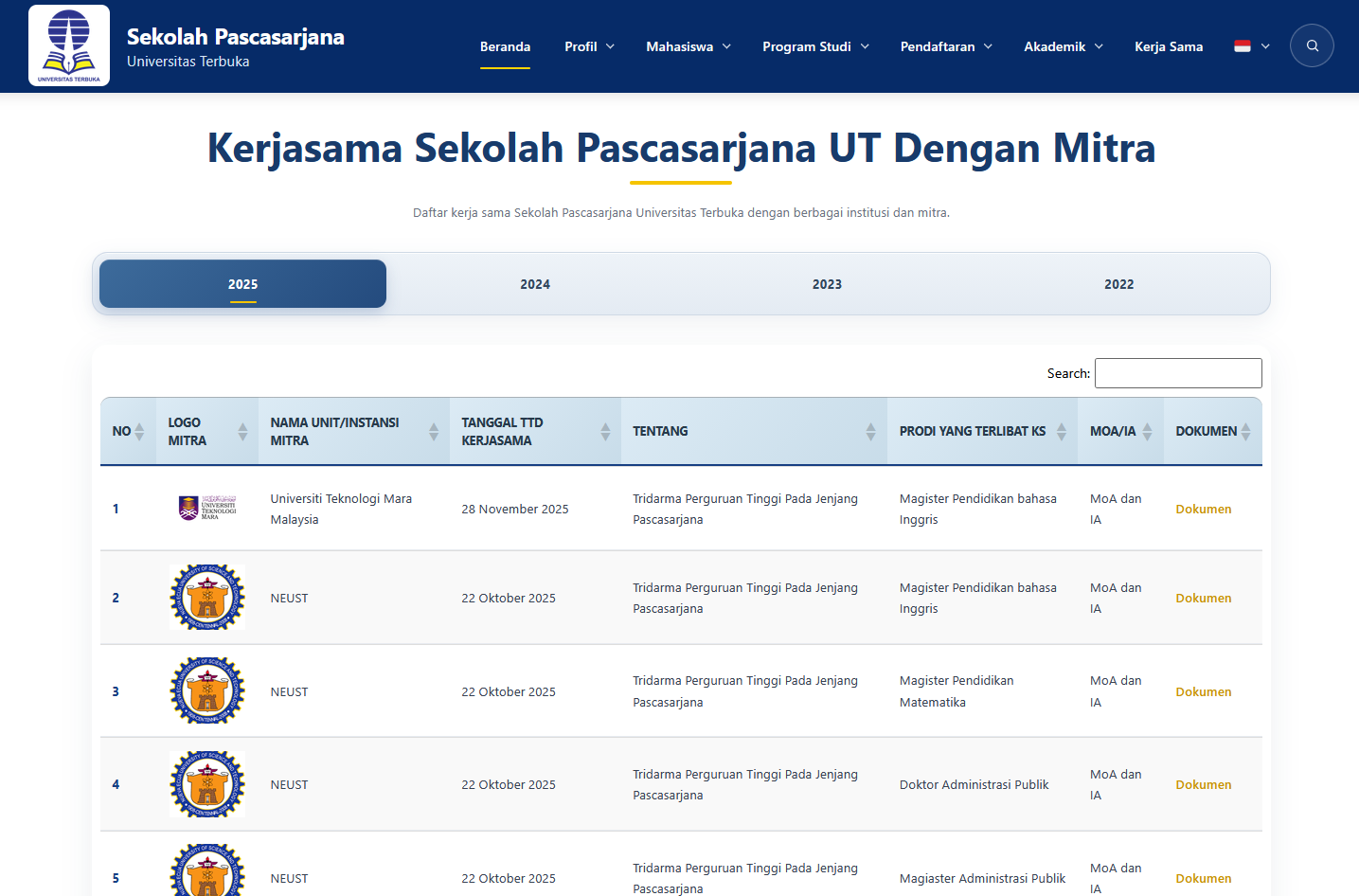Open language chevron next to flag
This screenshot has height=896, width=1359.
pos(1265,46)
